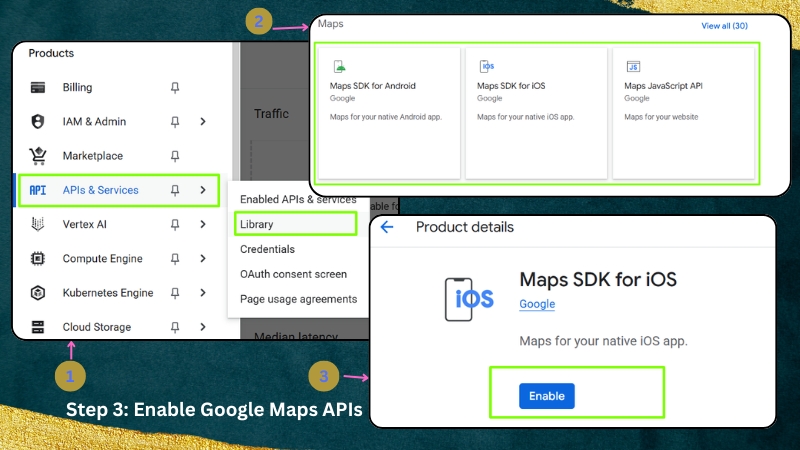Click the JS icon on Maps JavaScript card
This screenshot has height=450, width=800.
[x=633, y=66]
